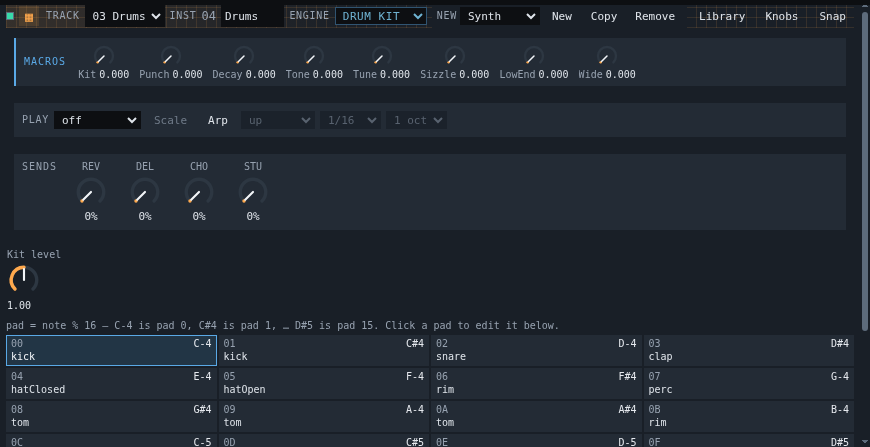Select pad 03 clap
The width and height of the screenshot is (870, 447).
tap(748, 350)
